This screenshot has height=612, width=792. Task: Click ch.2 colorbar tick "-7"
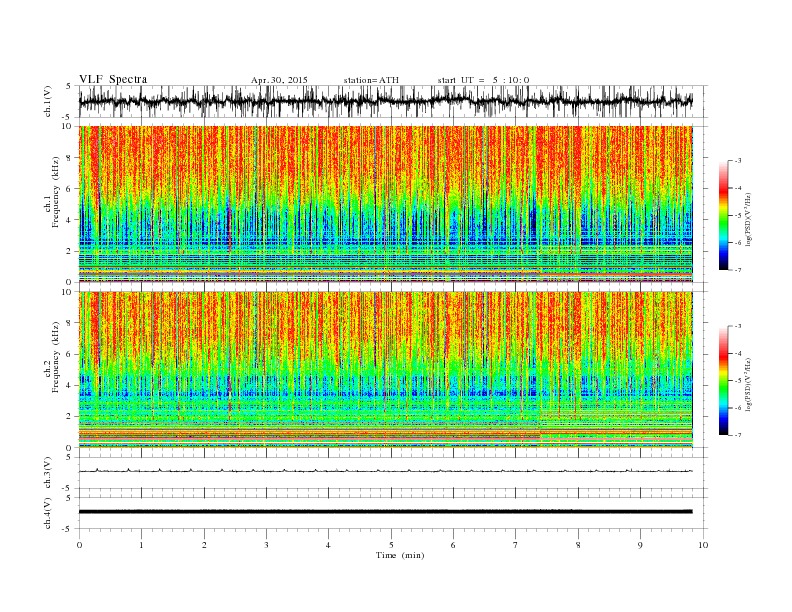pos(738,435)
